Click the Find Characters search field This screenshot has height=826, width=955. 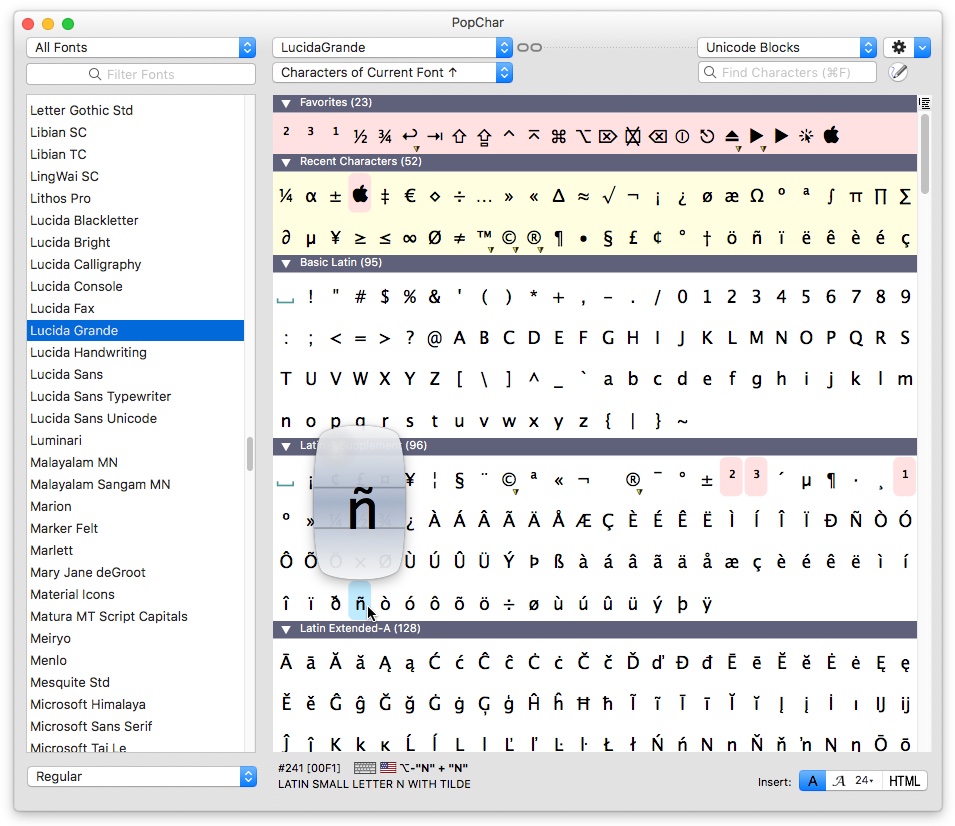788,72
